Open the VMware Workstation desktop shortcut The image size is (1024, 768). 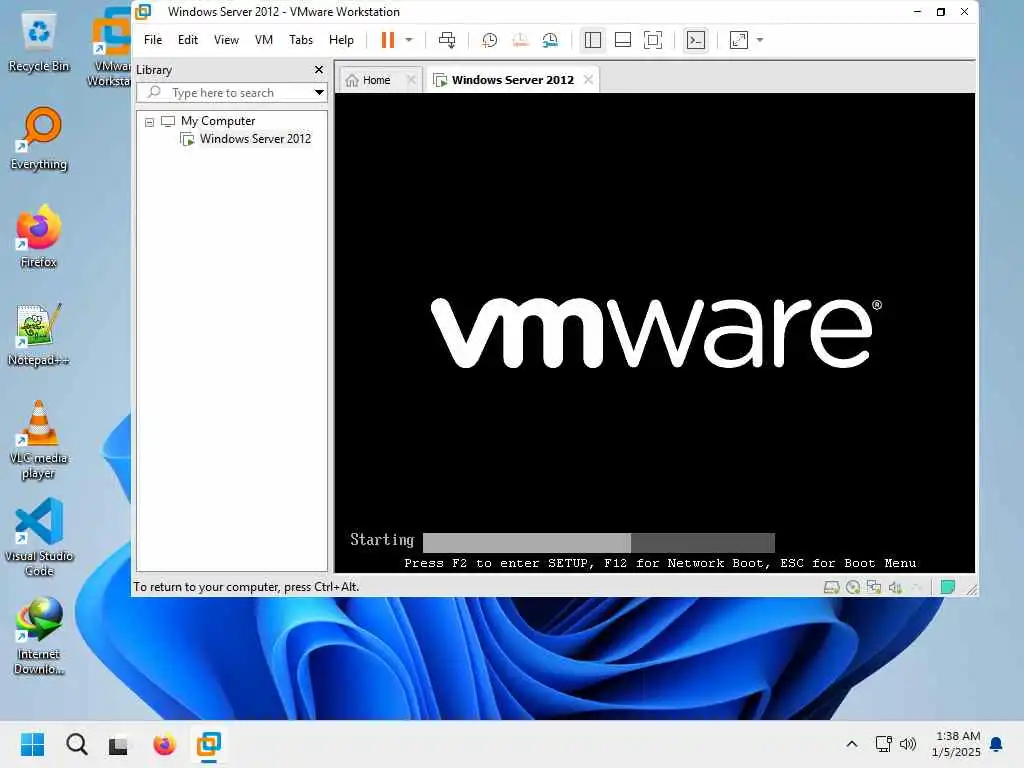[110, 47]
